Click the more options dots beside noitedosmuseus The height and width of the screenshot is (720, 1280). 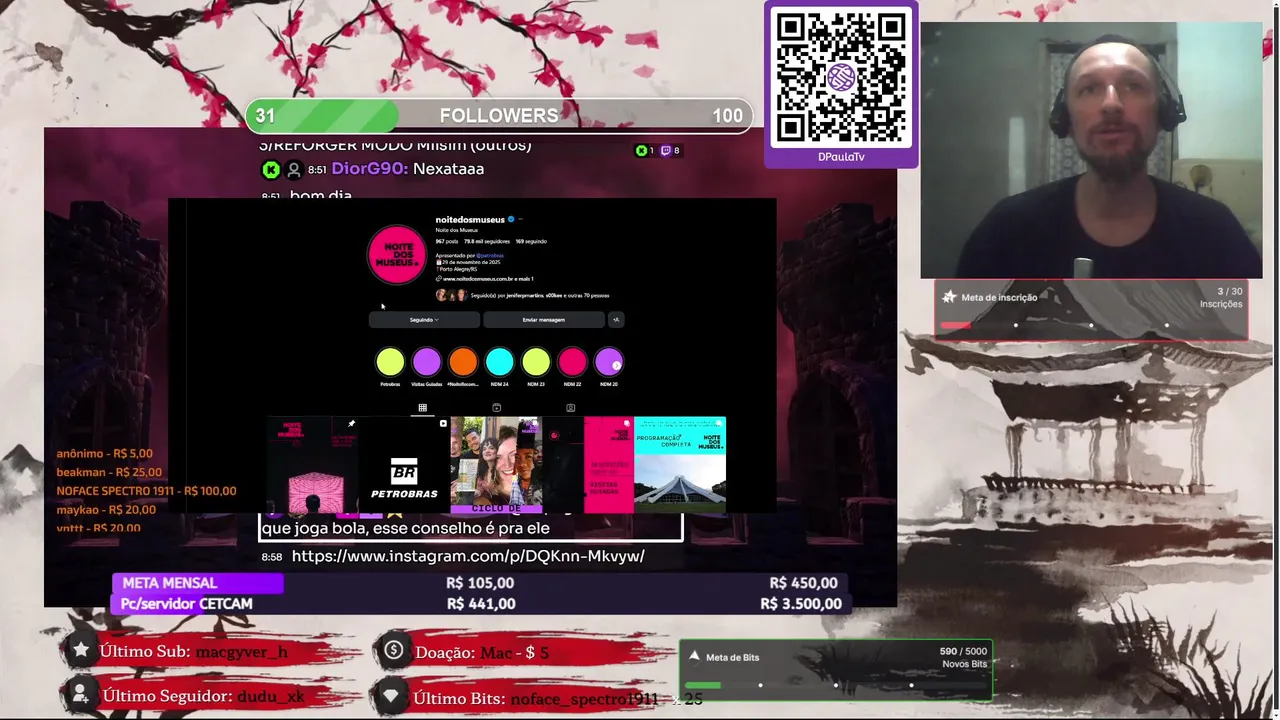point(521,219)
